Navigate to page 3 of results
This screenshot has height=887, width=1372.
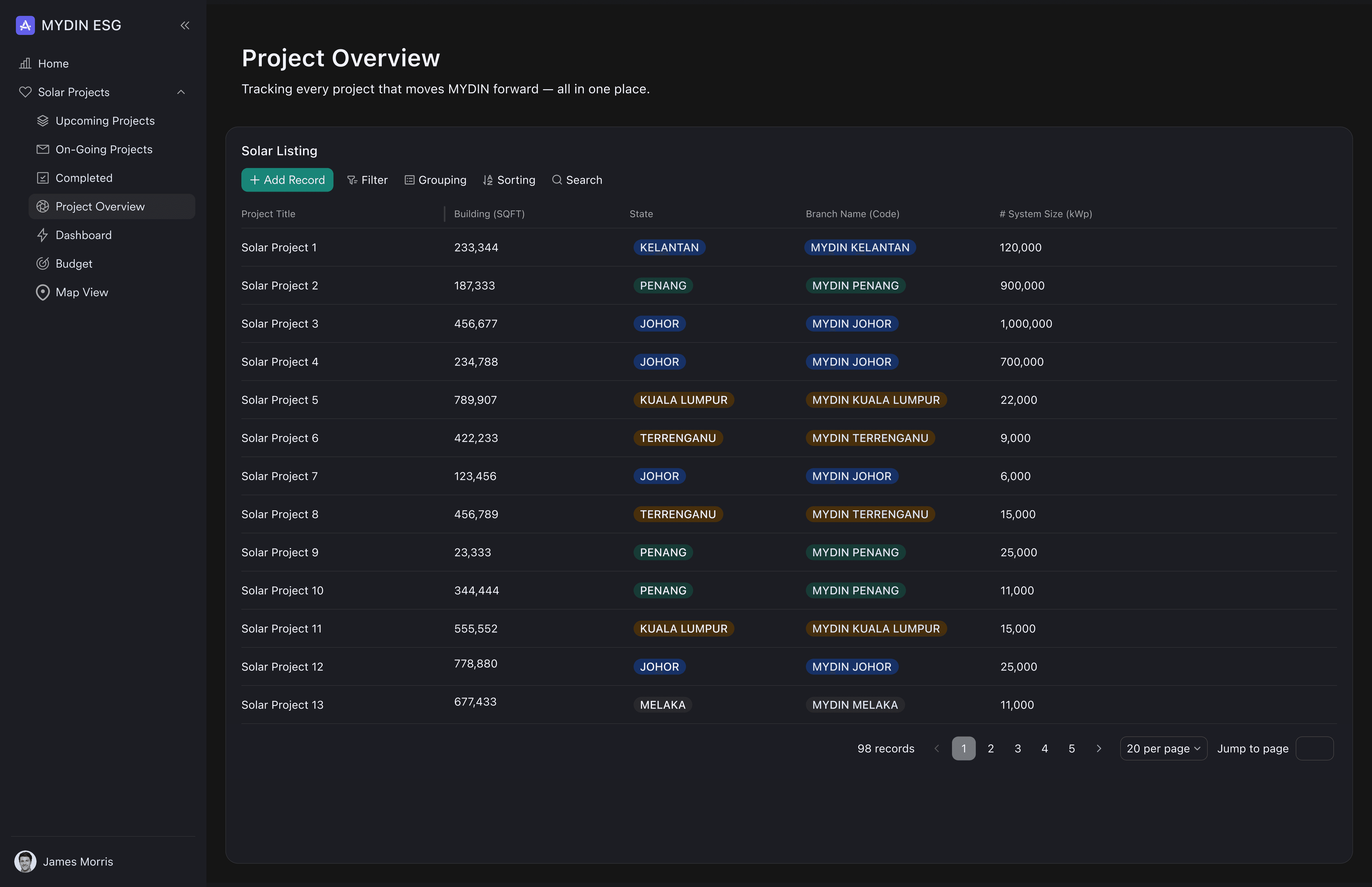1017,748
